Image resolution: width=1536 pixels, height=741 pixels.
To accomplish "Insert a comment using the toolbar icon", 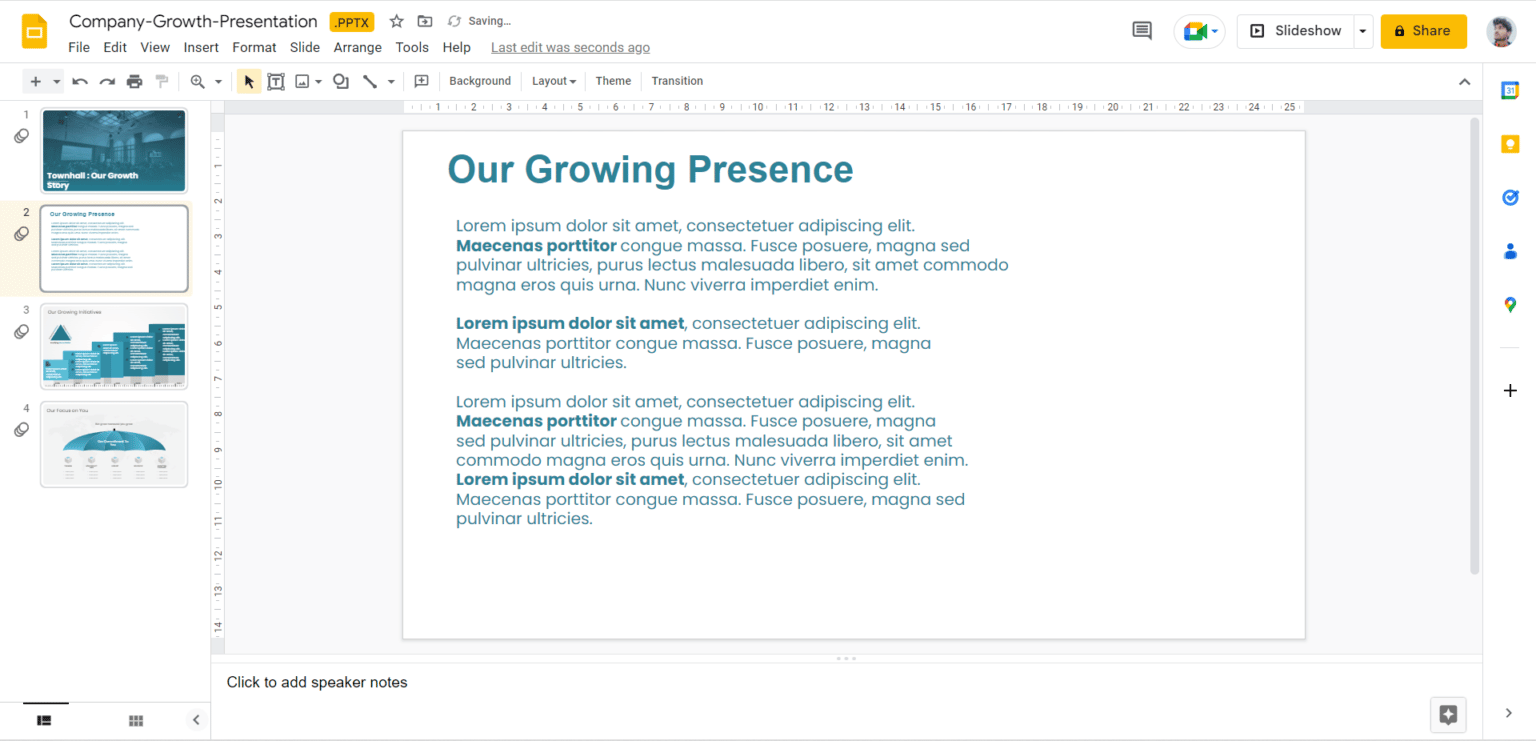I will point(421,81).
